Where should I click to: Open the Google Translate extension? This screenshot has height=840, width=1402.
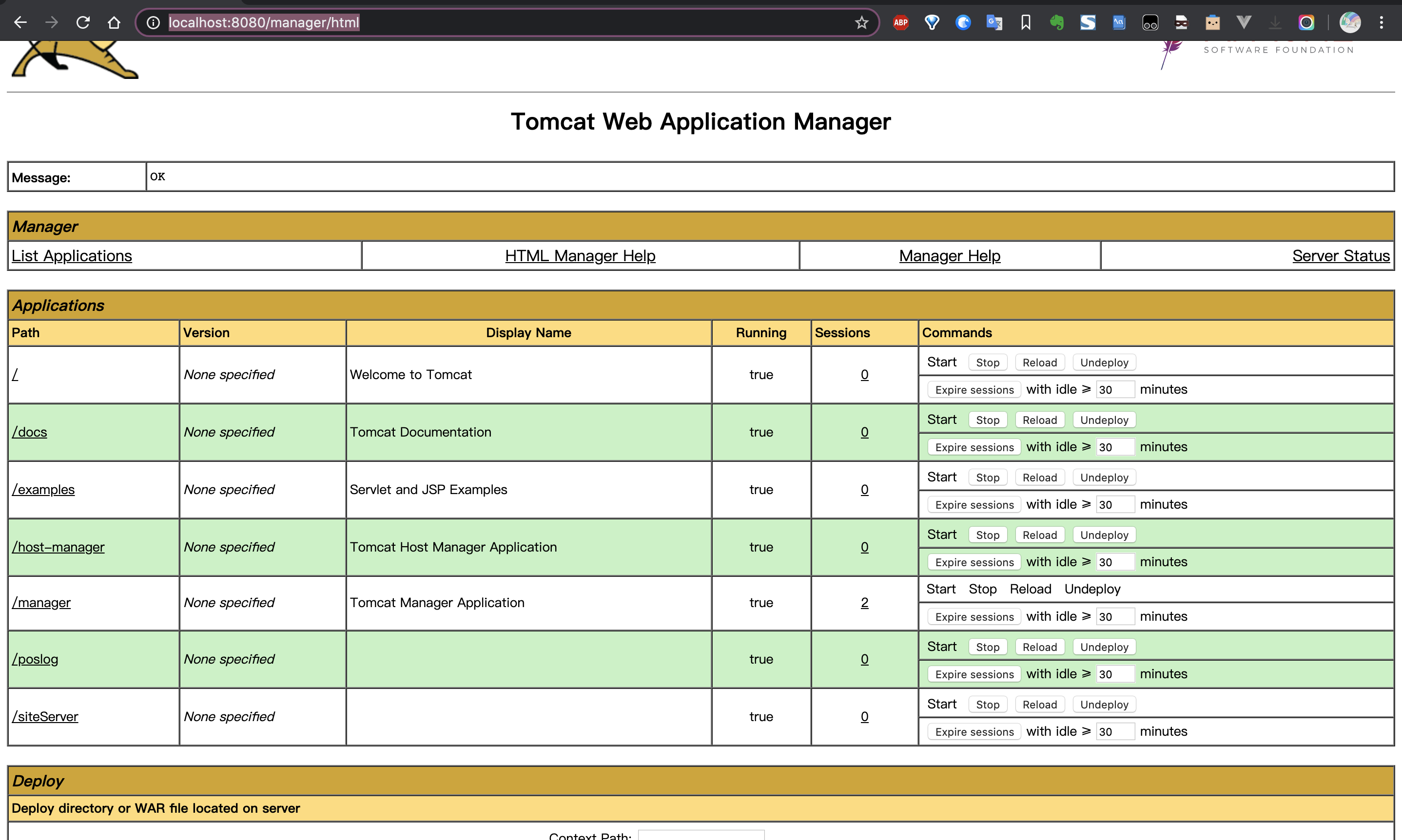coord(994,22)
